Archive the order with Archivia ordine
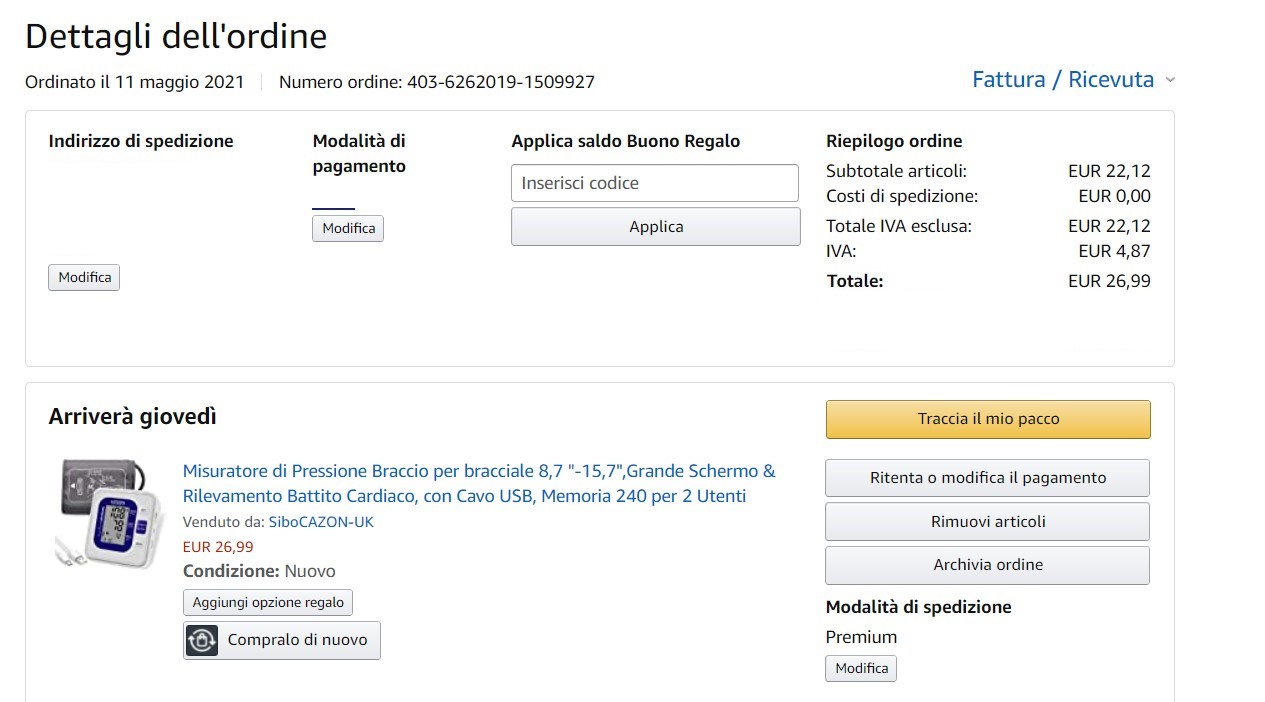1265x702 pixels. [x=987, y=565]
